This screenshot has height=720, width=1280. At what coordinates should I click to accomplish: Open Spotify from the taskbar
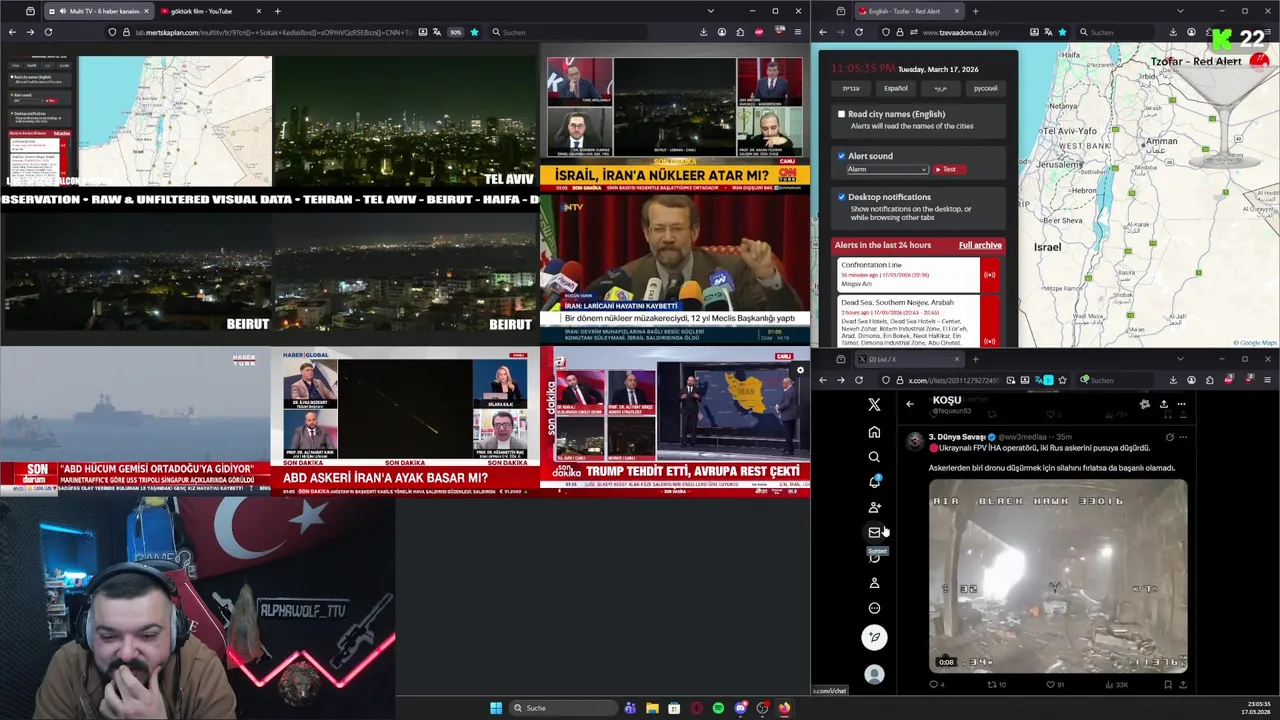pyautogui.click(x=718, y=708)
